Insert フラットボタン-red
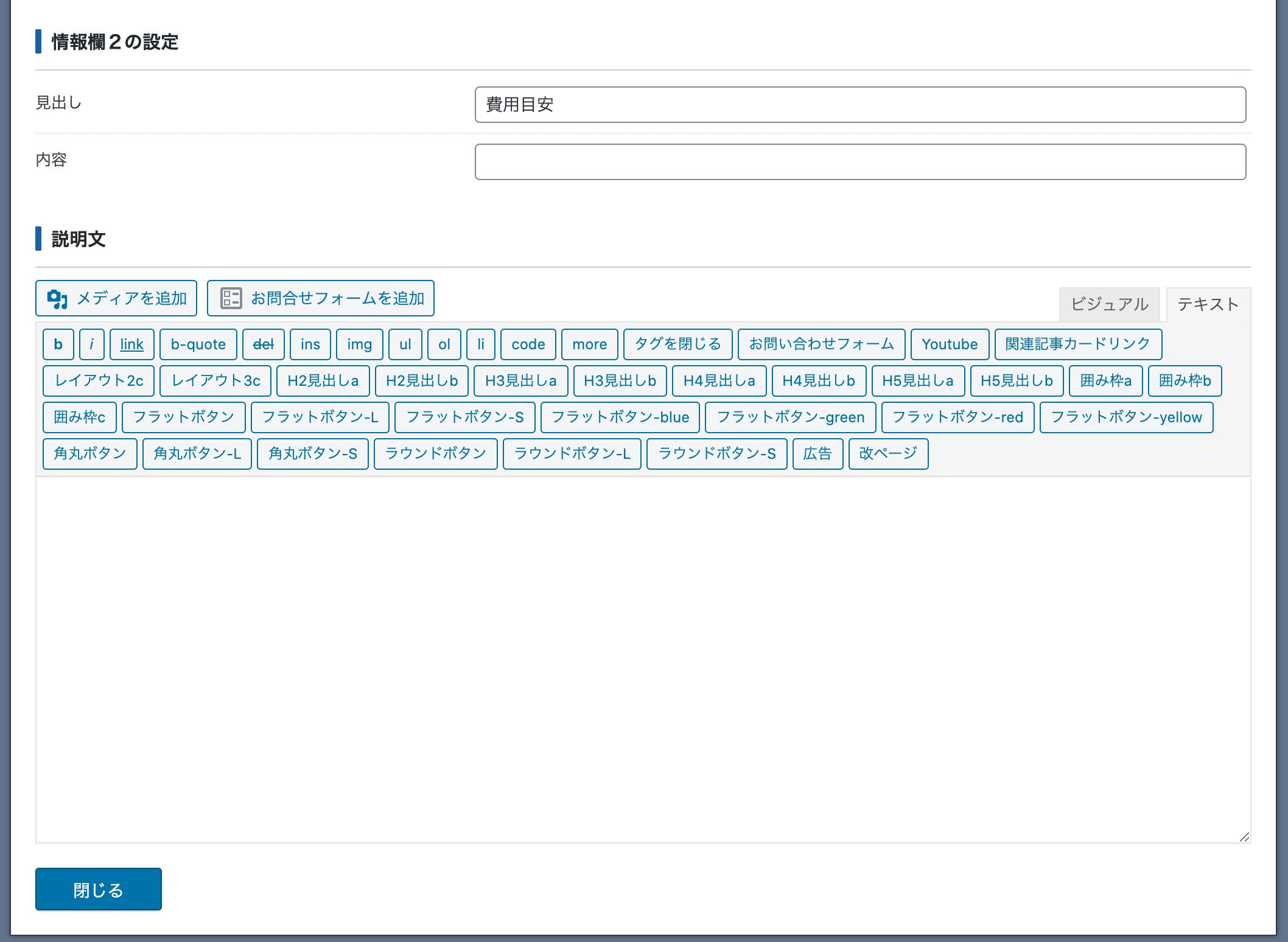The width and height of the screenshot is (1288, 942). click(958, 417)
